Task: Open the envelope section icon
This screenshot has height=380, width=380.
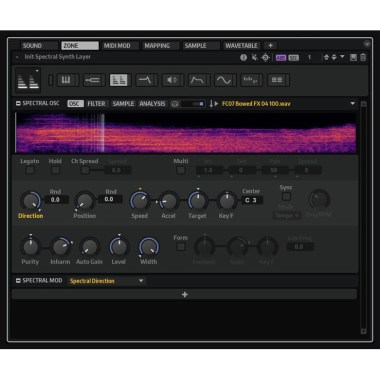Action: [197, 80]
